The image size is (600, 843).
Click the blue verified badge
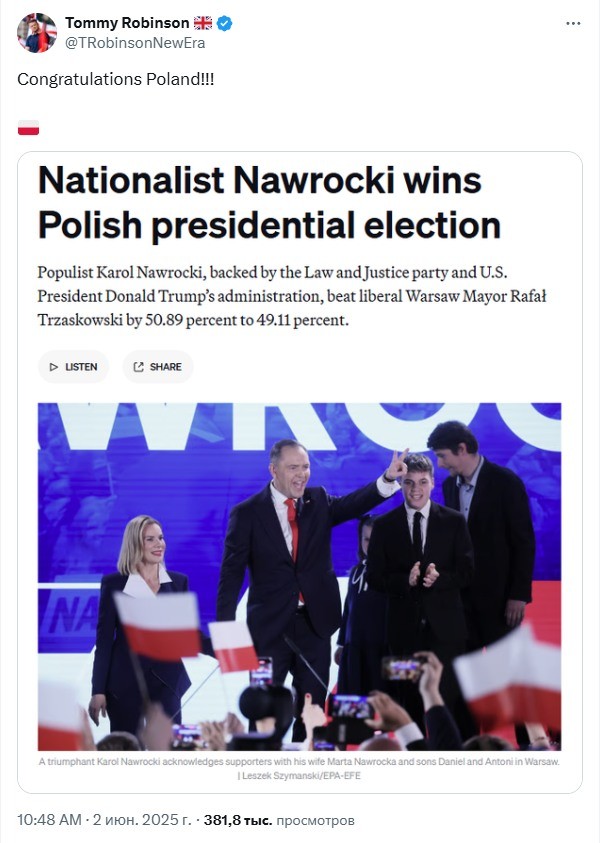[224, 23]
